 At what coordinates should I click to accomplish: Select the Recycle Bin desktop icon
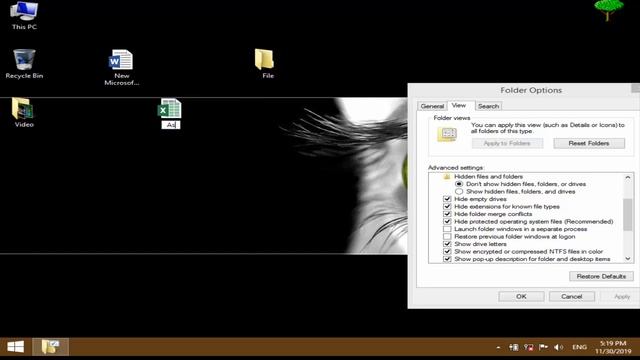24,64
